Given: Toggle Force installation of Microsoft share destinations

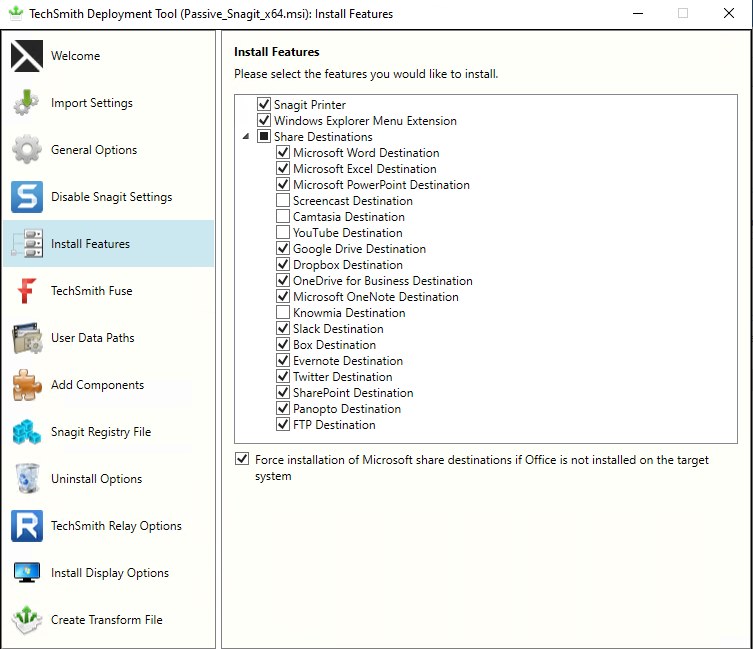Looking at the screenshot, I should pos(242,459).
